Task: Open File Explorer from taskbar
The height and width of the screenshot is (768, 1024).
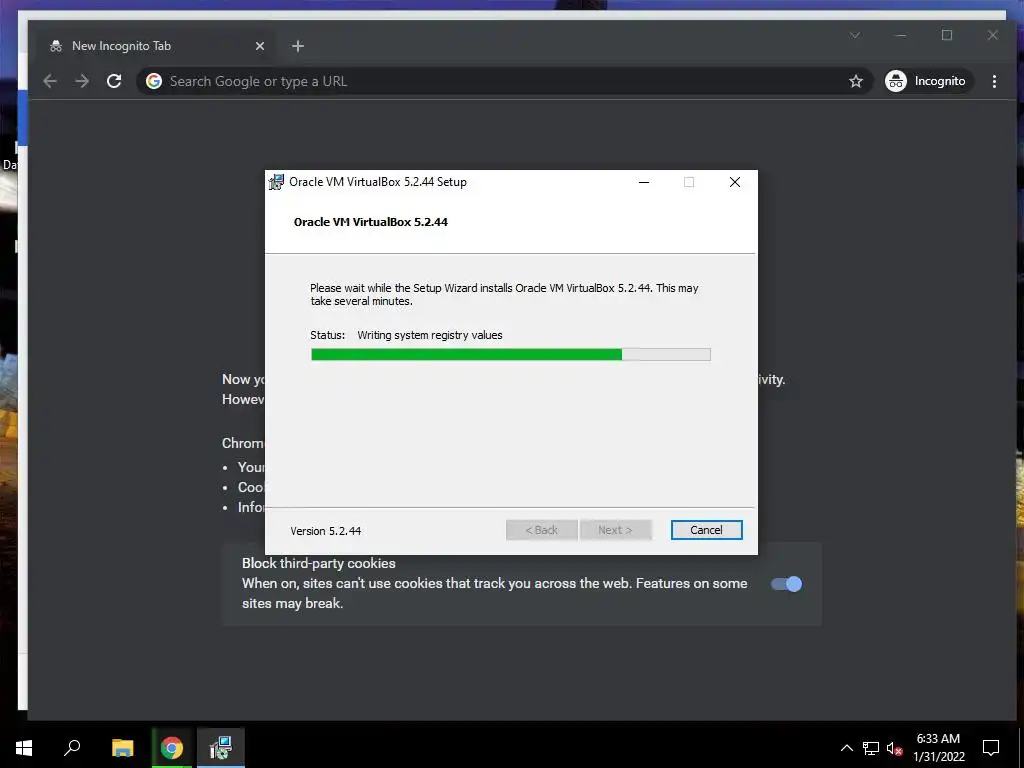Action: (x=122, y=748)
